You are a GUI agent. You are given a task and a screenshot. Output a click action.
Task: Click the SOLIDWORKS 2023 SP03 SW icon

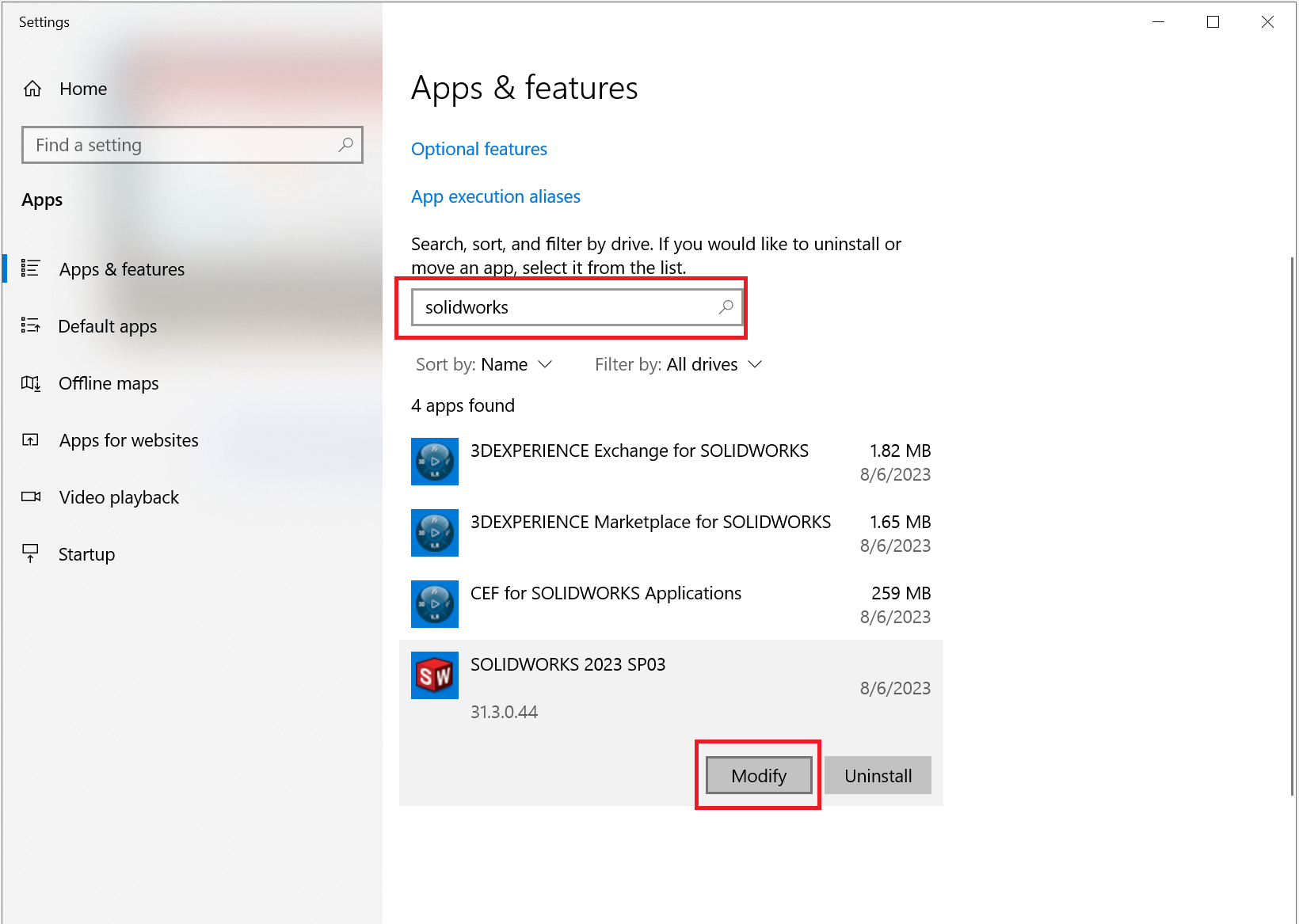pyautogui.click(x=435, y=675)
